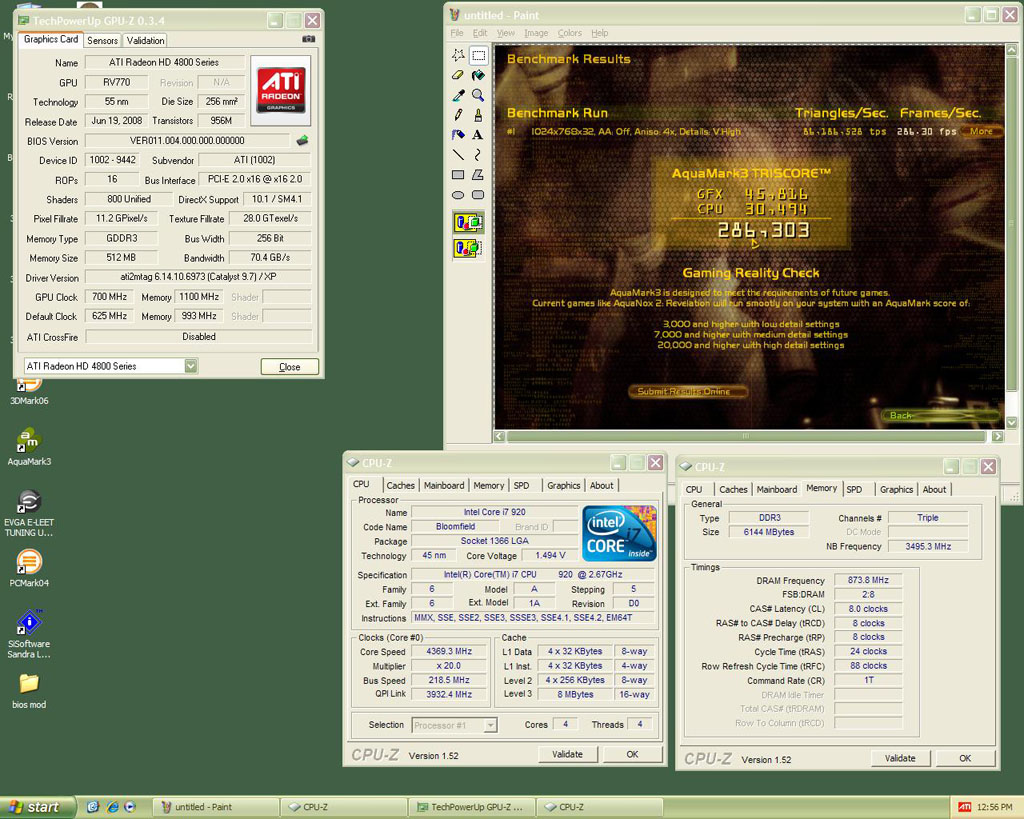Switch to TechPowerUp GPU-Z taskbar button
1024x819 pixels.
(x=472, y=807)
